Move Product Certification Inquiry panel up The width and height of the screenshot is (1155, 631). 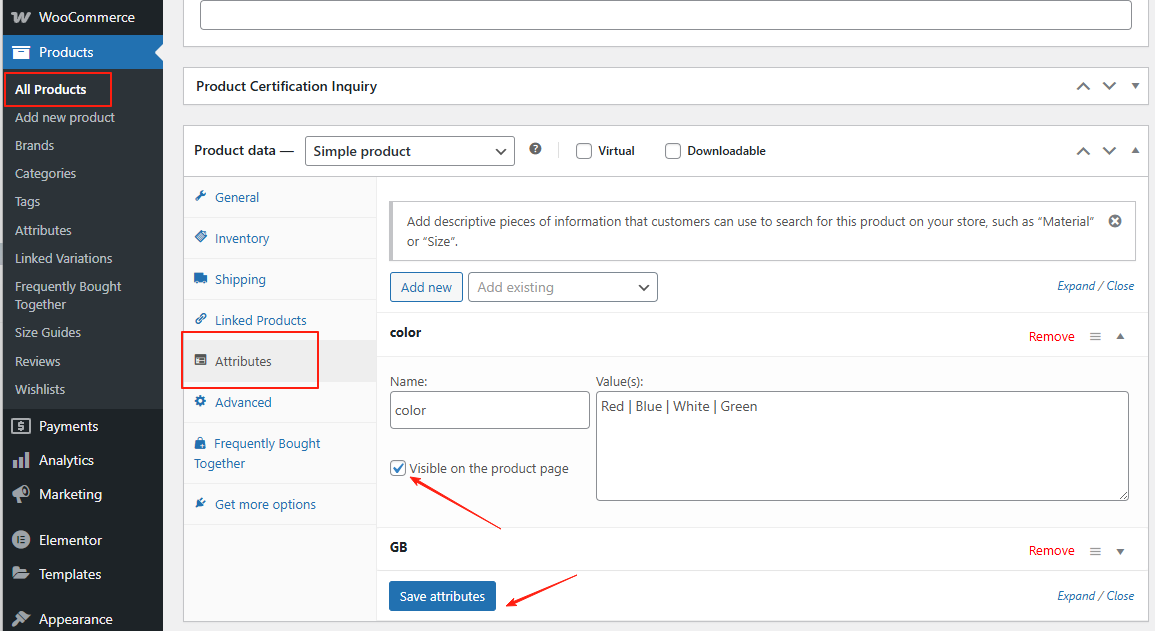click(x=1083, y=86)
